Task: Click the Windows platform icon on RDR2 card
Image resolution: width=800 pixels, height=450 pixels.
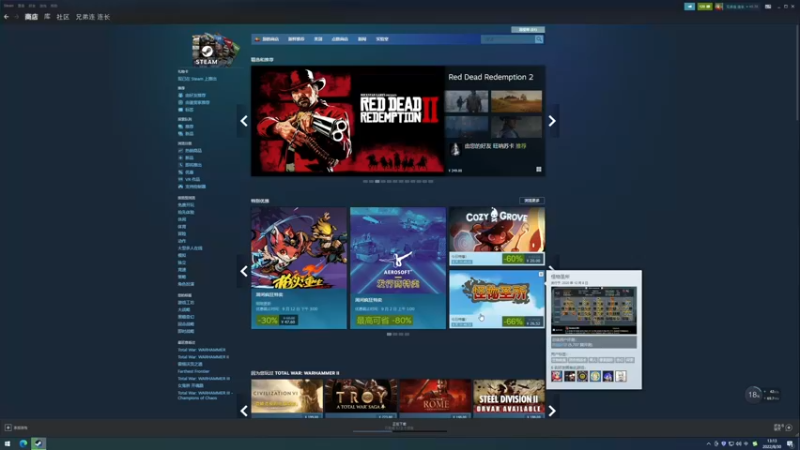Action: [x=539, y=169]
